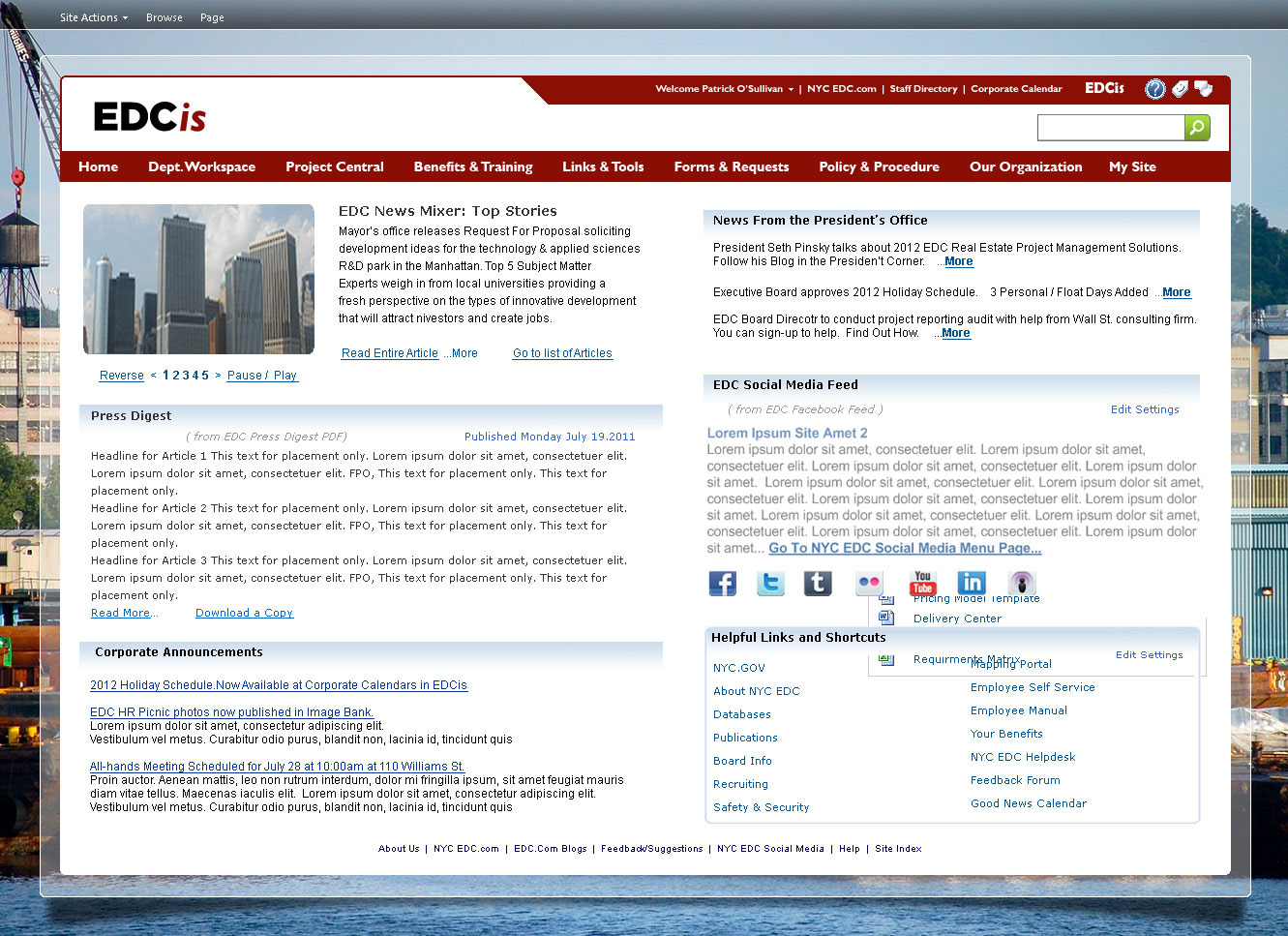This screenshot has height=936, width=1288.
Task: Go to Home in the navigation bar
Action: click(x=99, y=166)
